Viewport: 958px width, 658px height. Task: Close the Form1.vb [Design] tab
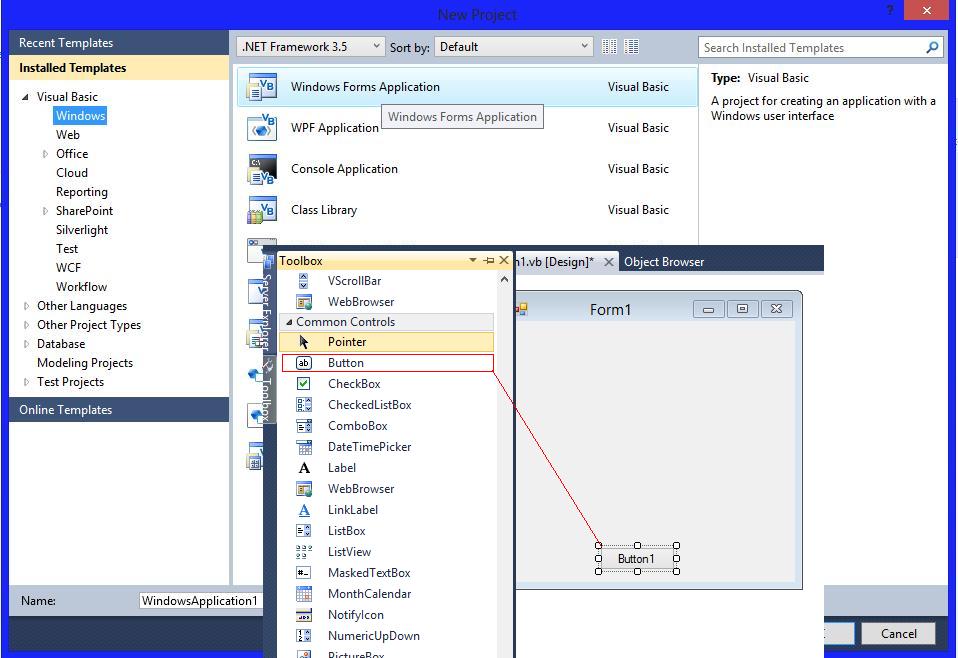[x=609, y=261]
